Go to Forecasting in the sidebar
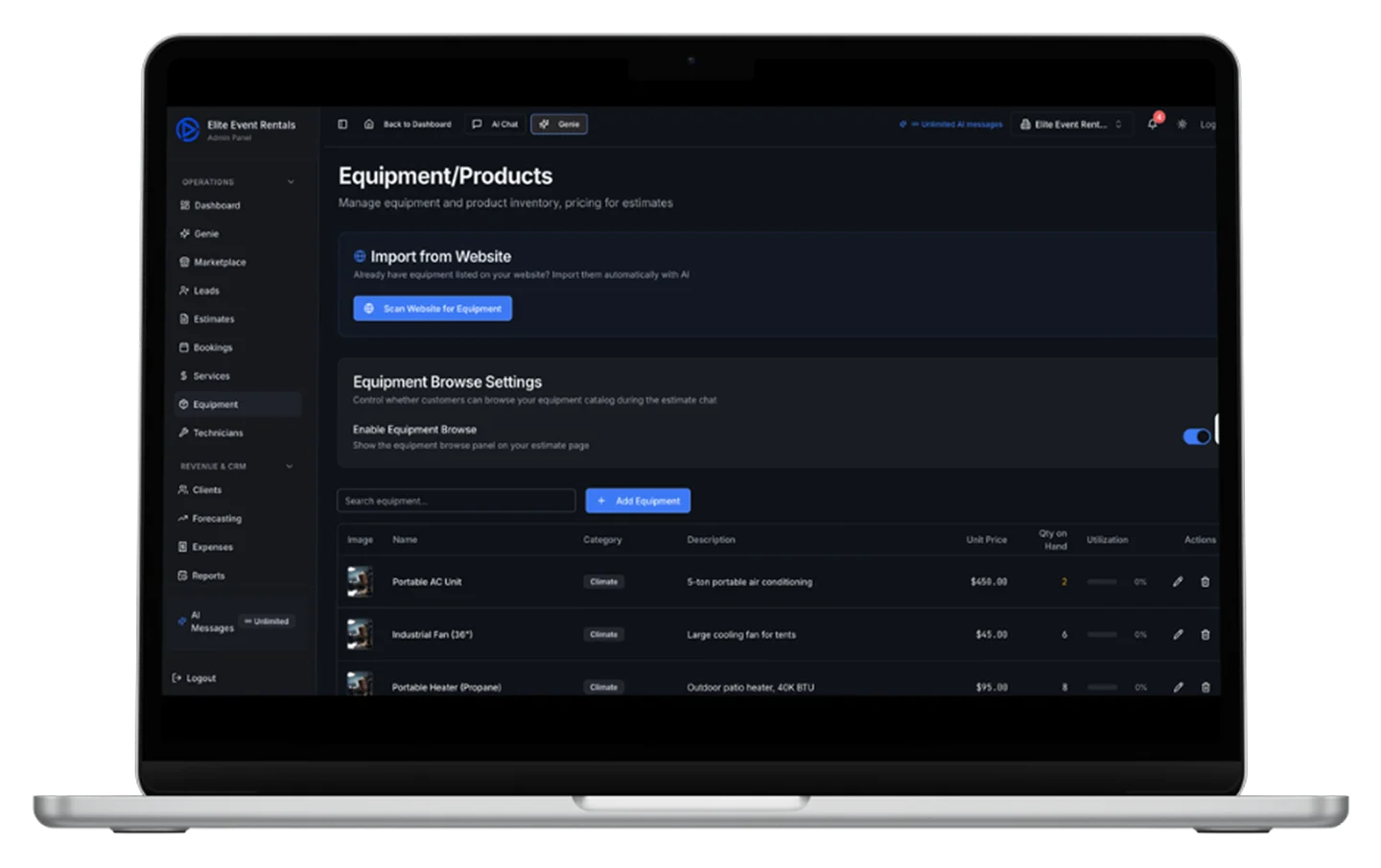This screenshot has width=1381, height=868. click(x=216, y=518)
